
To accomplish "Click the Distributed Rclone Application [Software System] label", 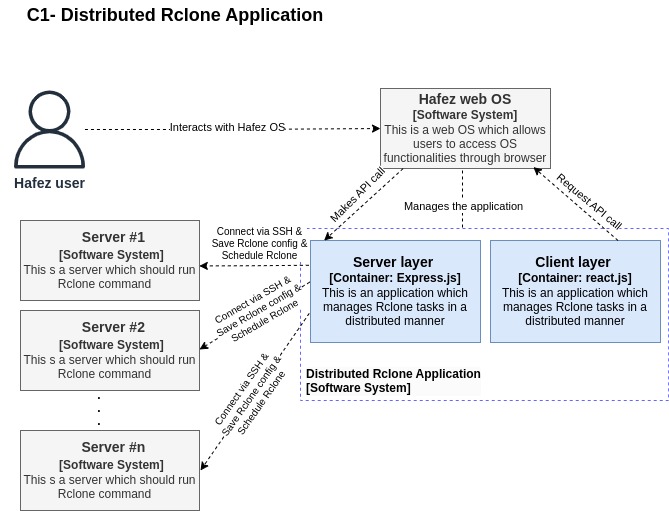I will tap(393, 380).
